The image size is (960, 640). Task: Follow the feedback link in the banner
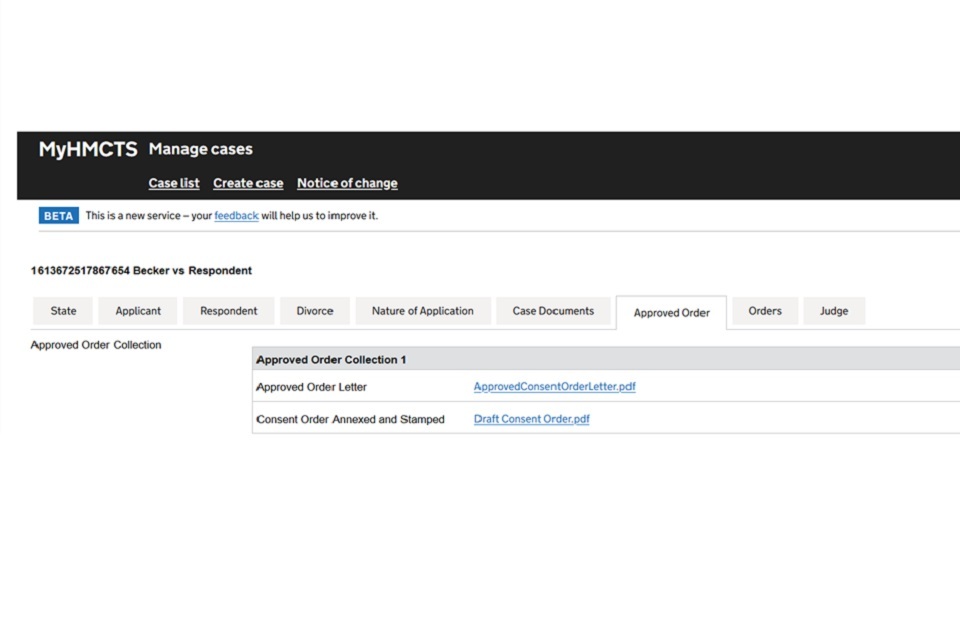(236, 216)
